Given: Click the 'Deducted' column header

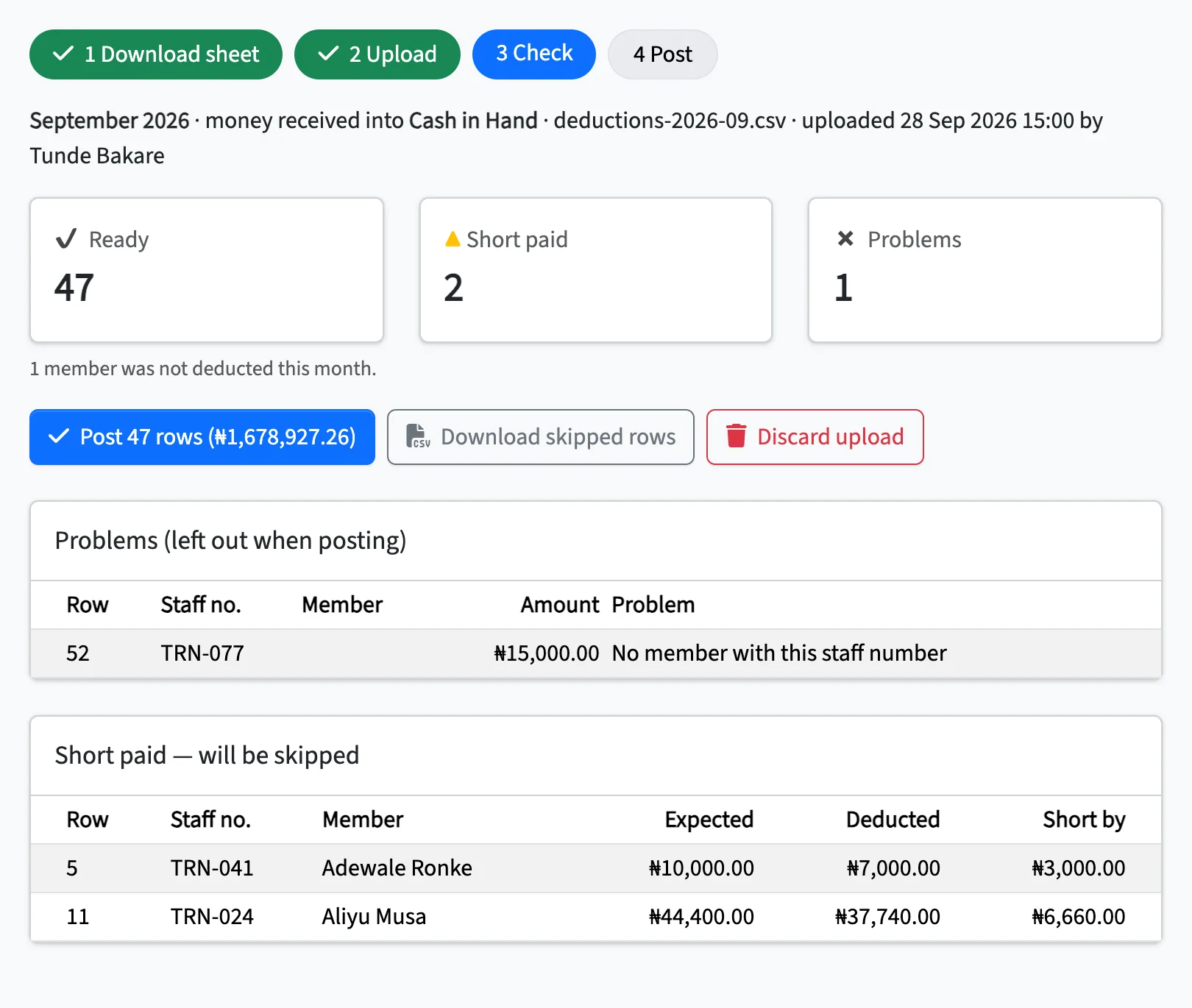Looking at the screenshot, I should point(893,820).
